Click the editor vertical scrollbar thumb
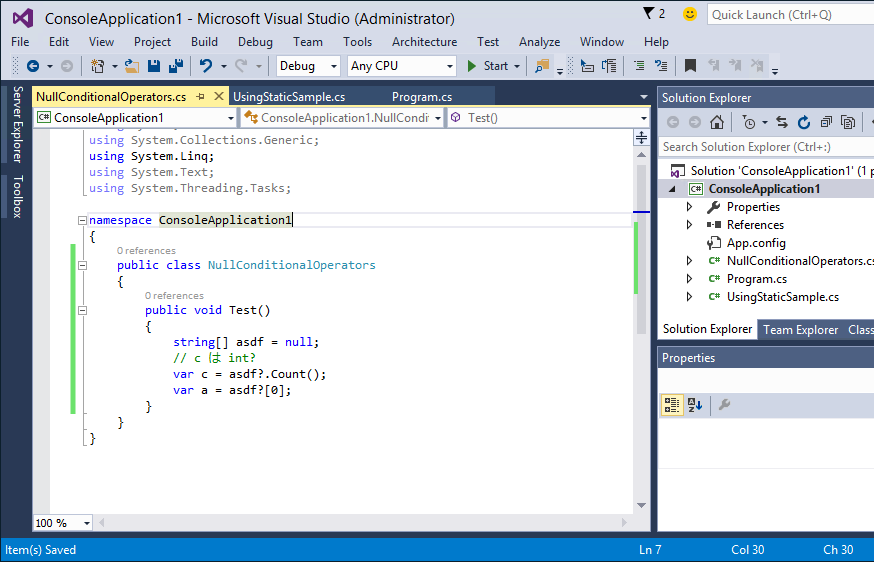The width and height of the screenshot is (874, 562). (x=641, y=248)
